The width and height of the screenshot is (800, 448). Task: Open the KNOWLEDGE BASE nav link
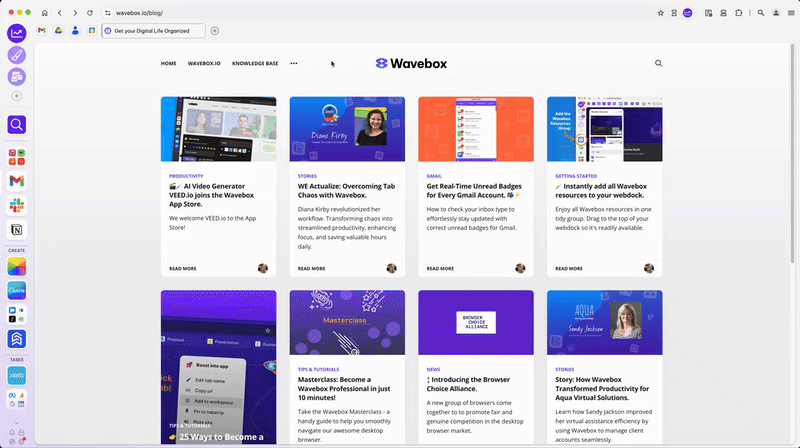(255, 63)
